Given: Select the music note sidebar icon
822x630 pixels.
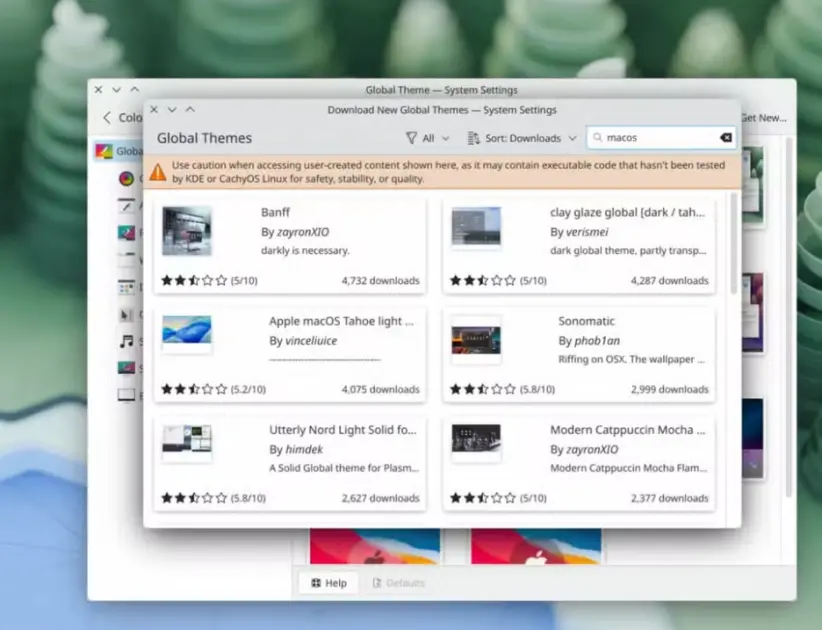Looking at the screenshot, I should [x=126, y=342].
